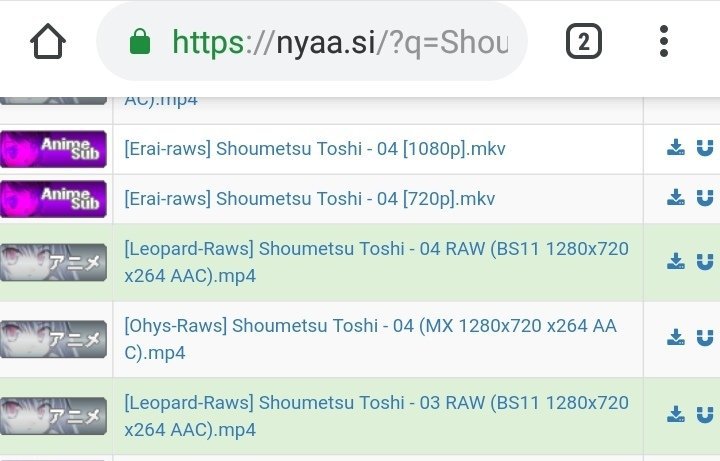Download torrent for Erai-raws 04 720p

pos(675,197)
